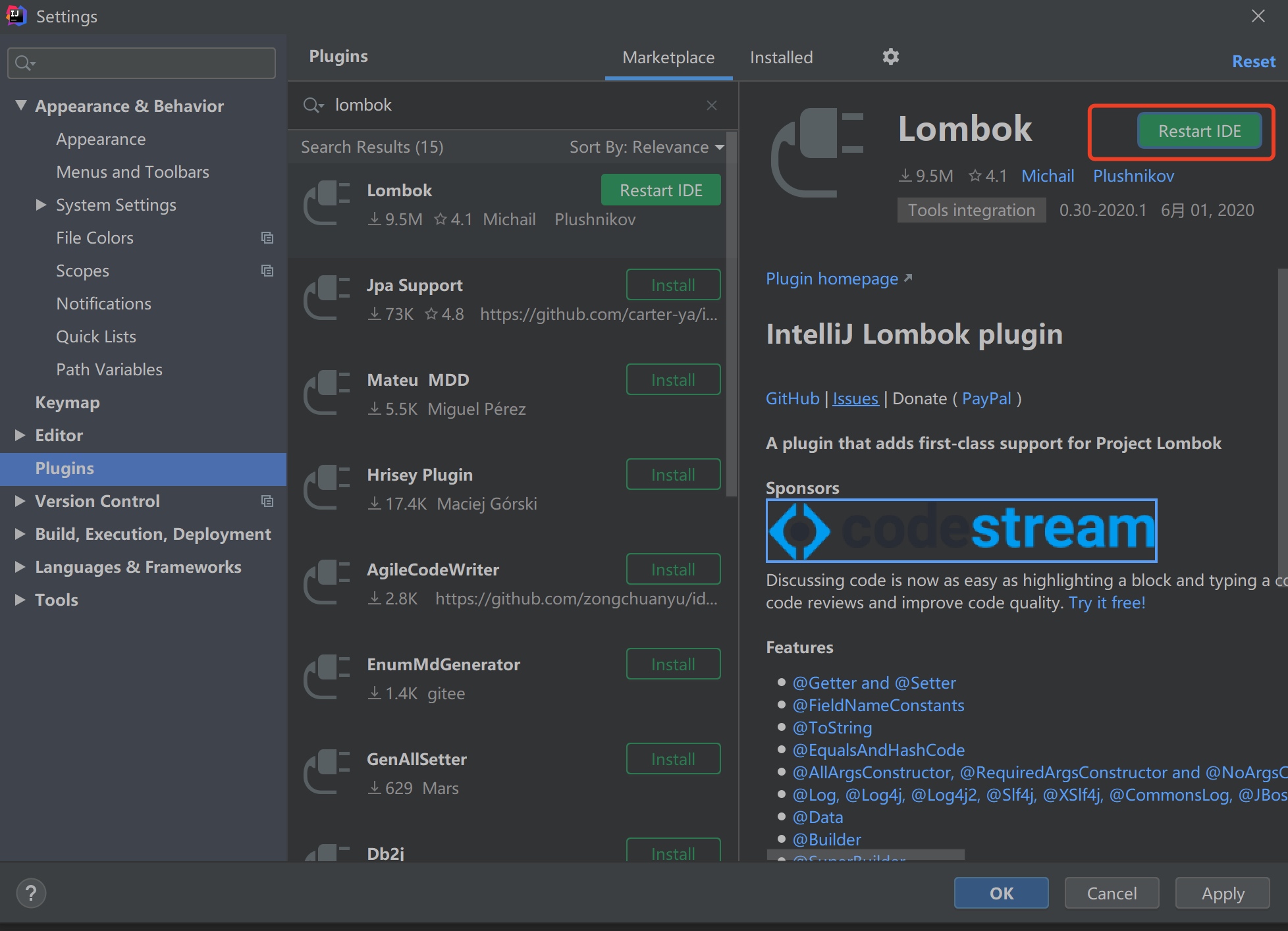Switch to the Marketplace tab

[x=668, y=58]
